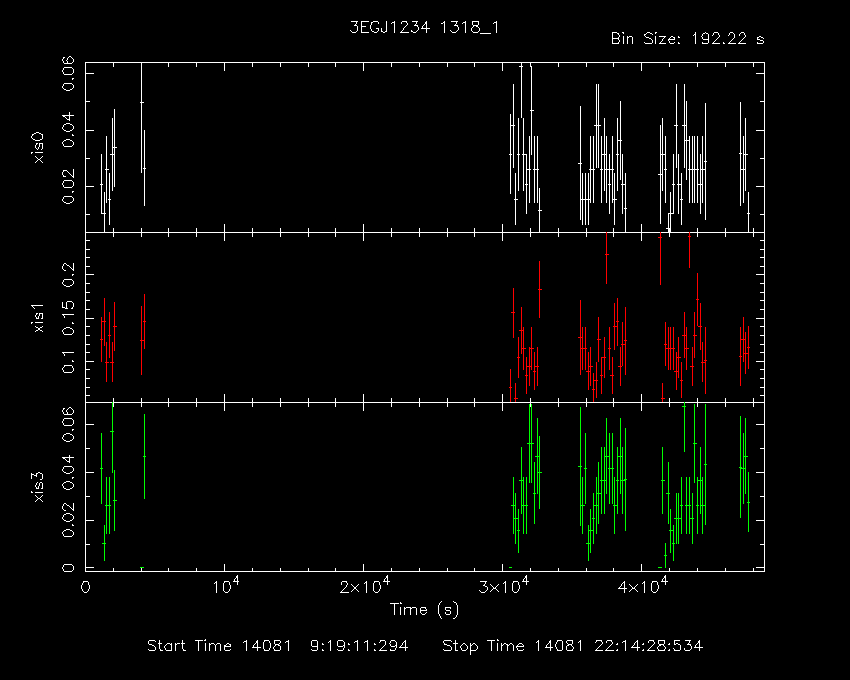Click the 2×10^4 x-axis tick label
The image size is (850, 680).
(x=364, y=586)
